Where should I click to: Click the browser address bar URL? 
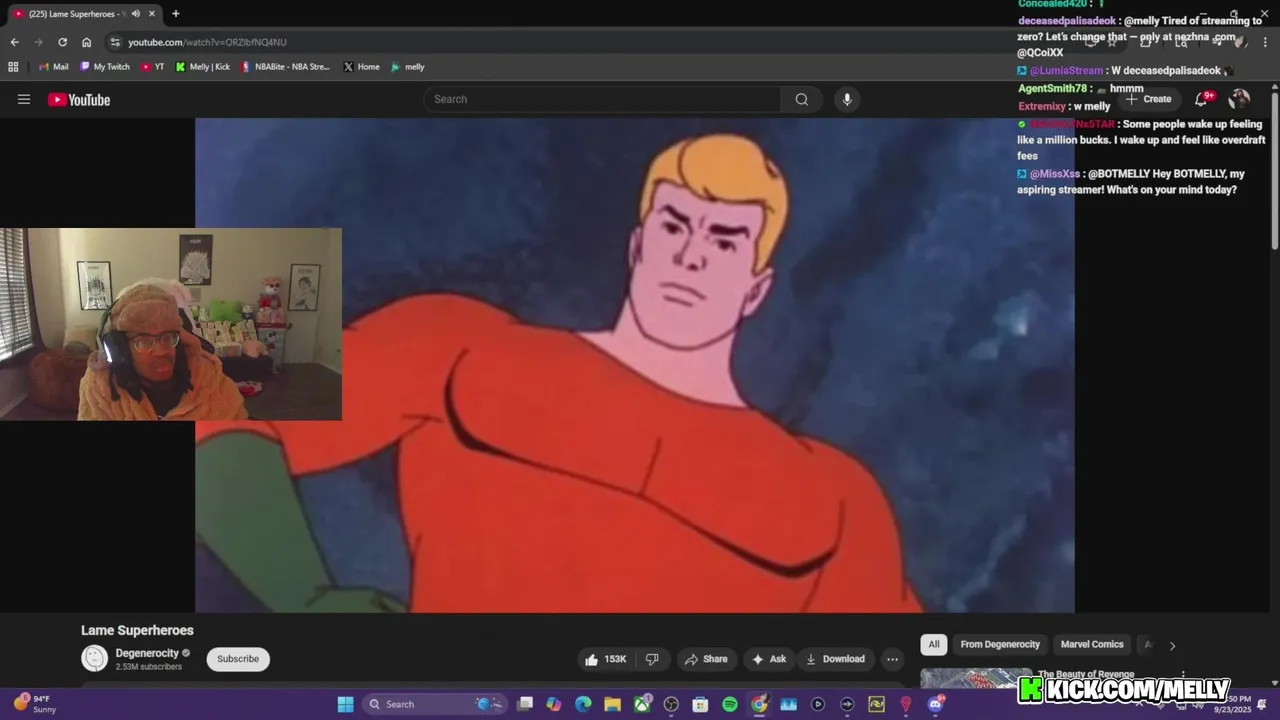pyautogui.click(x=207, y=42)
